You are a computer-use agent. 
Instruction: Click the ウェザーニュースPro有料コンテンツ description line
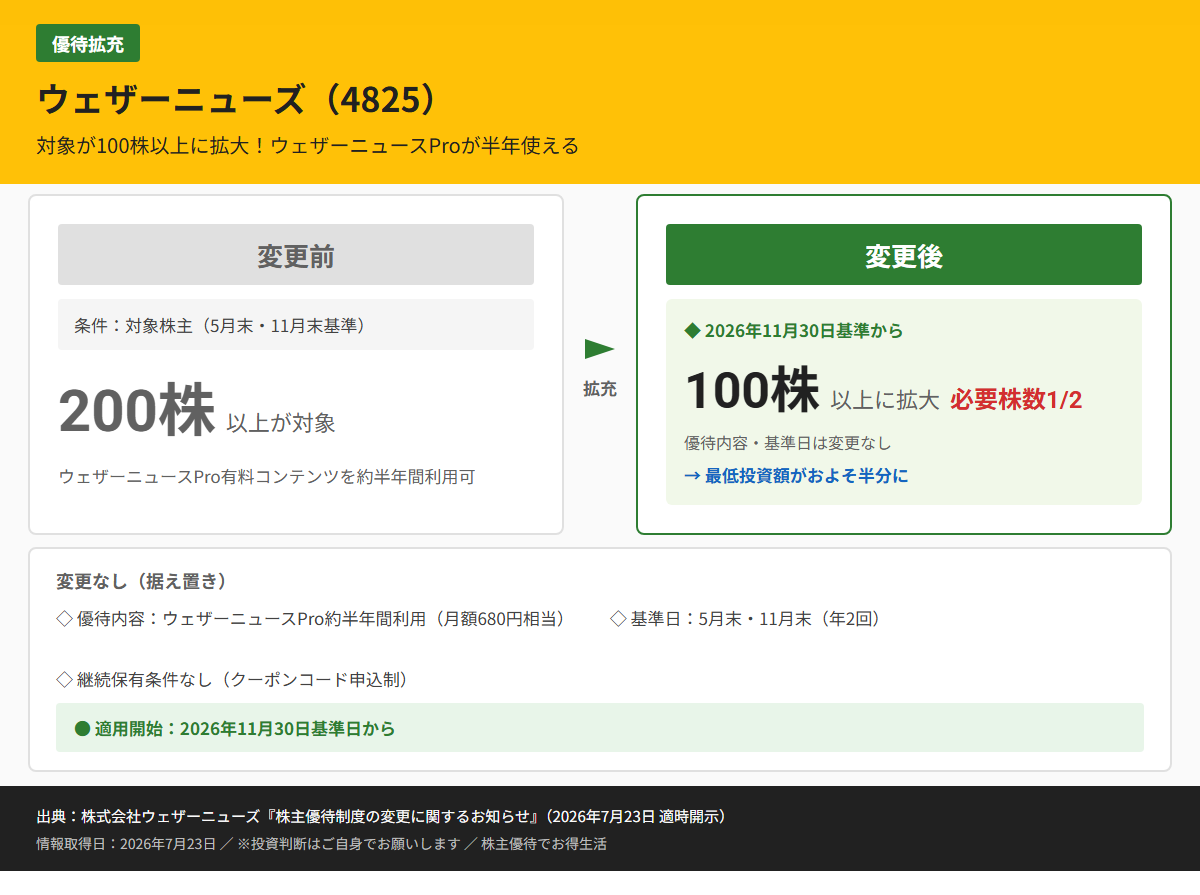tap(267, 477)
